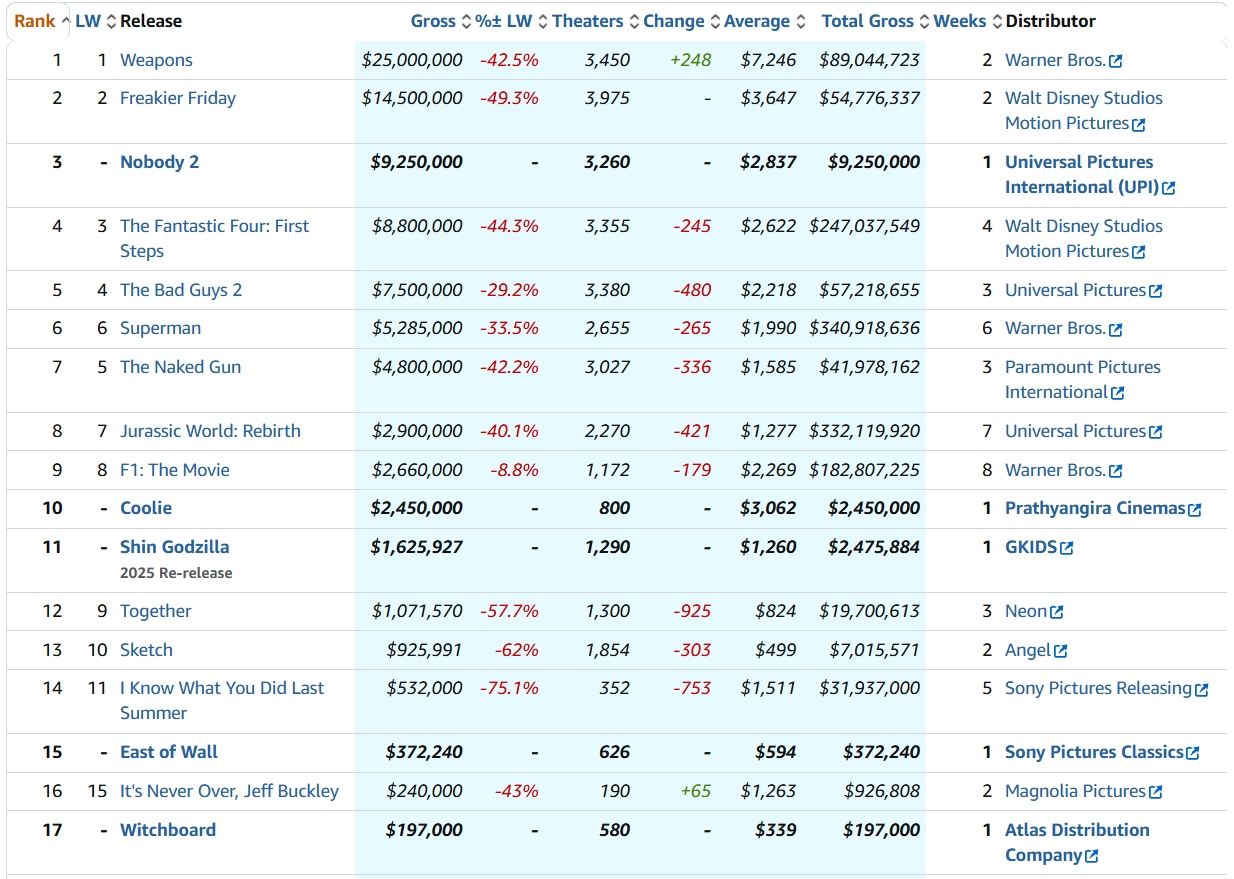Open external link icon for Superman's Warner Bros.
The image size is (1234, 879).
click(1116, 330)
